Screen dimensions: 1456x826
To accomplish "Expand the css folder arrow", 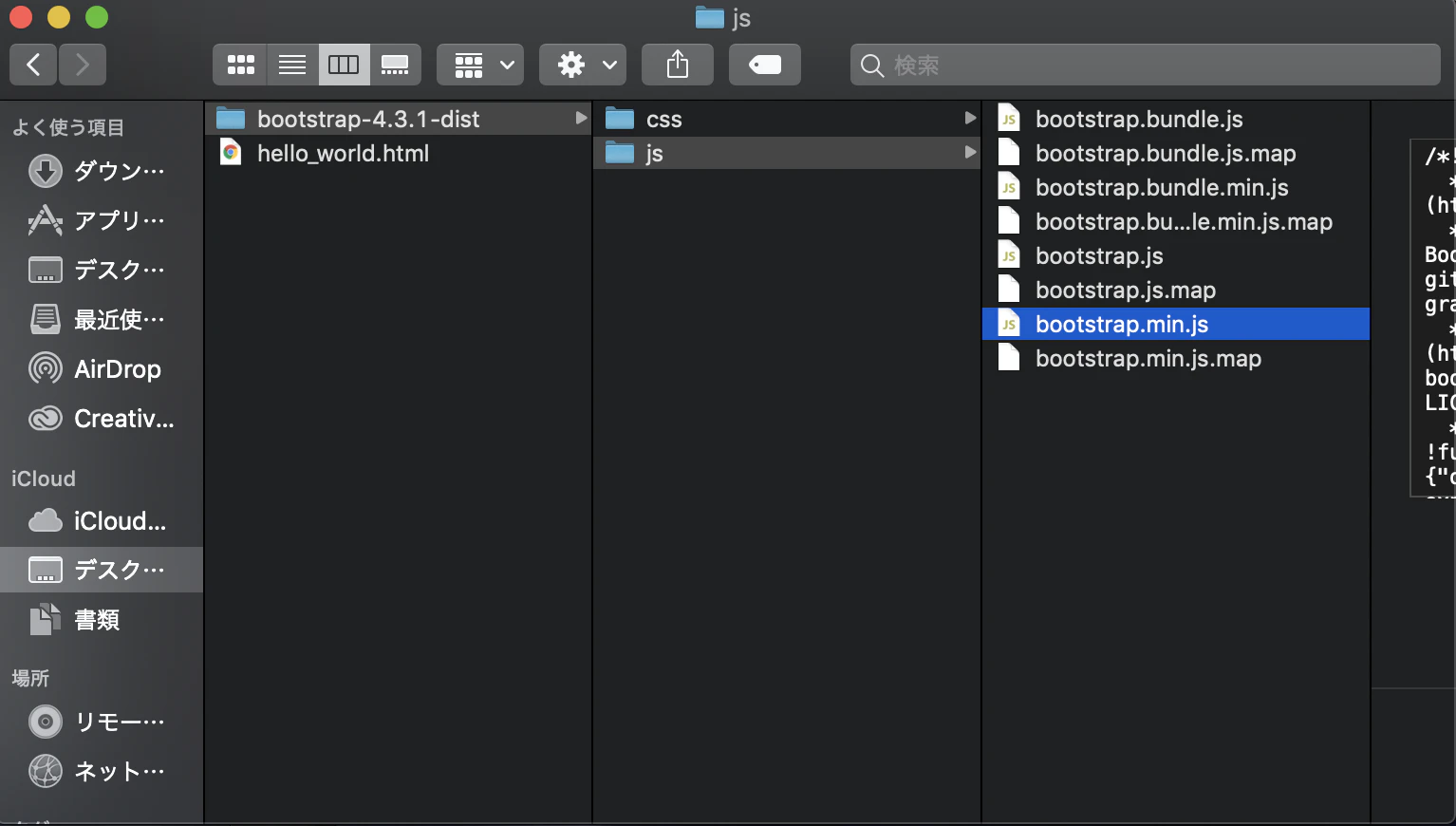I will pos(970,119).
